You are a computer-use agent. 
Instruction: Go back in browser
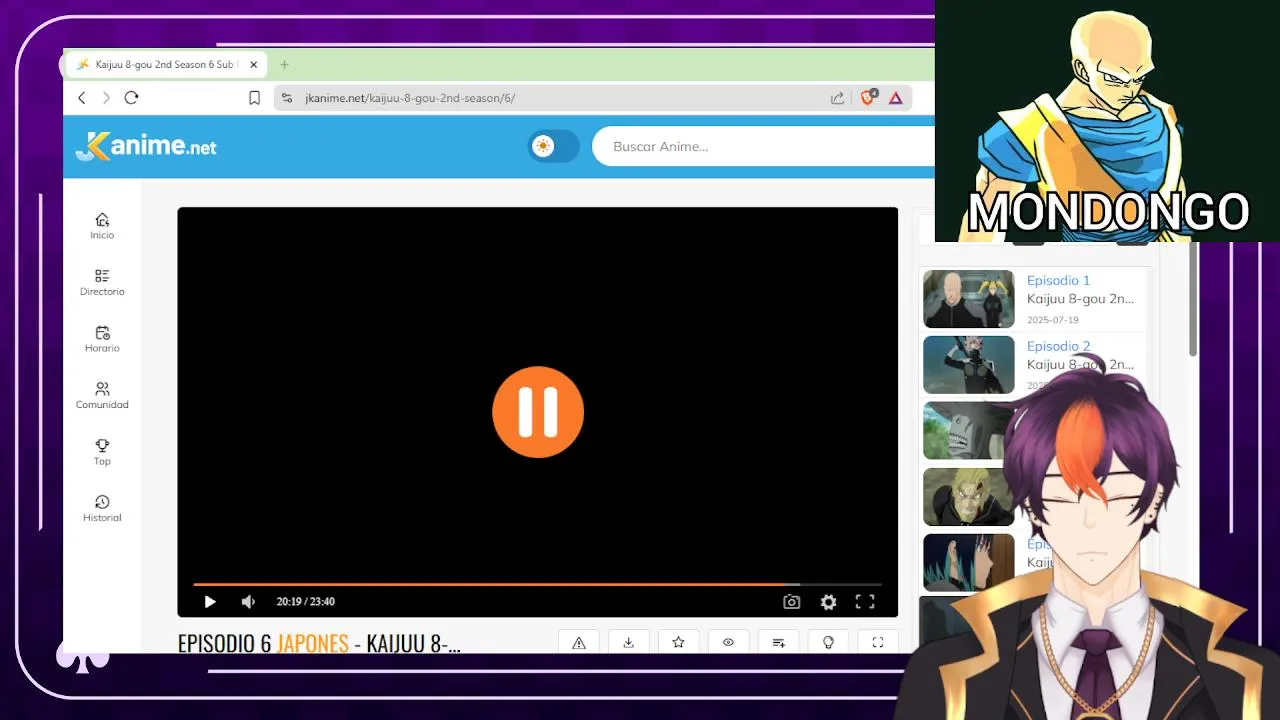(82, 97)
